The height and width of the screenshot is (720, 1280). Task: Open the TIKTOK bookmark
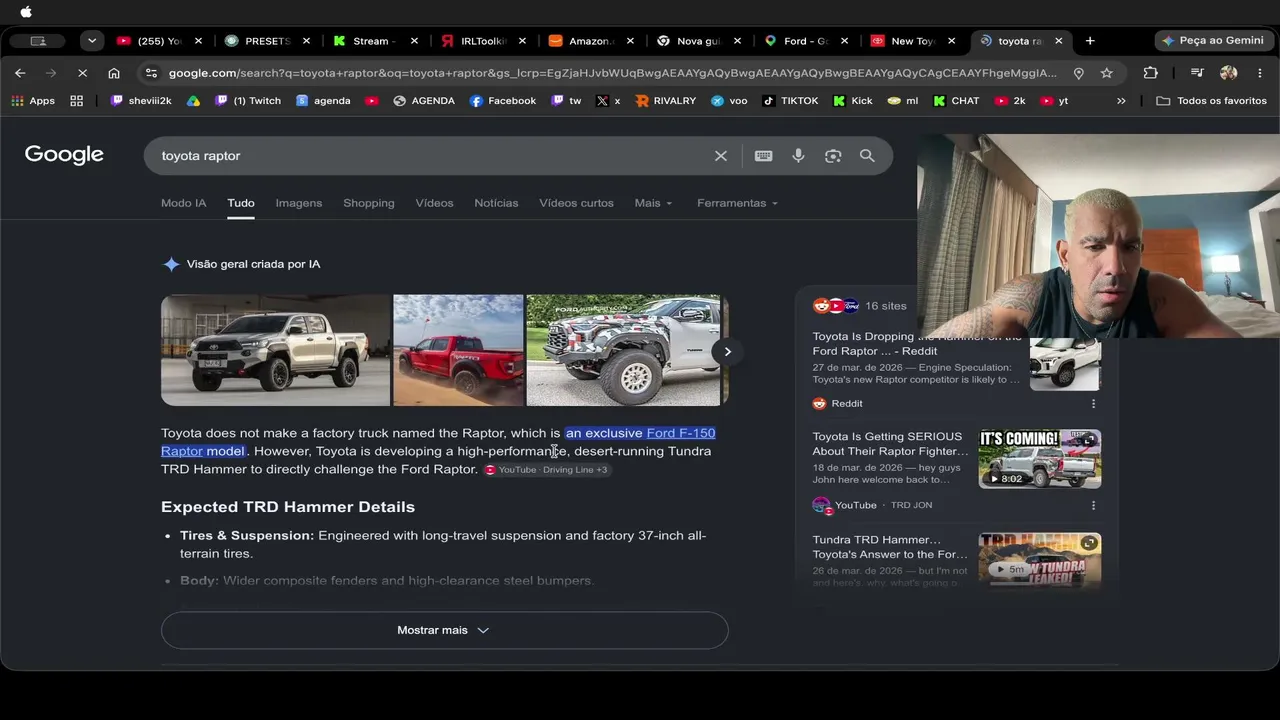tap(790, 101)
